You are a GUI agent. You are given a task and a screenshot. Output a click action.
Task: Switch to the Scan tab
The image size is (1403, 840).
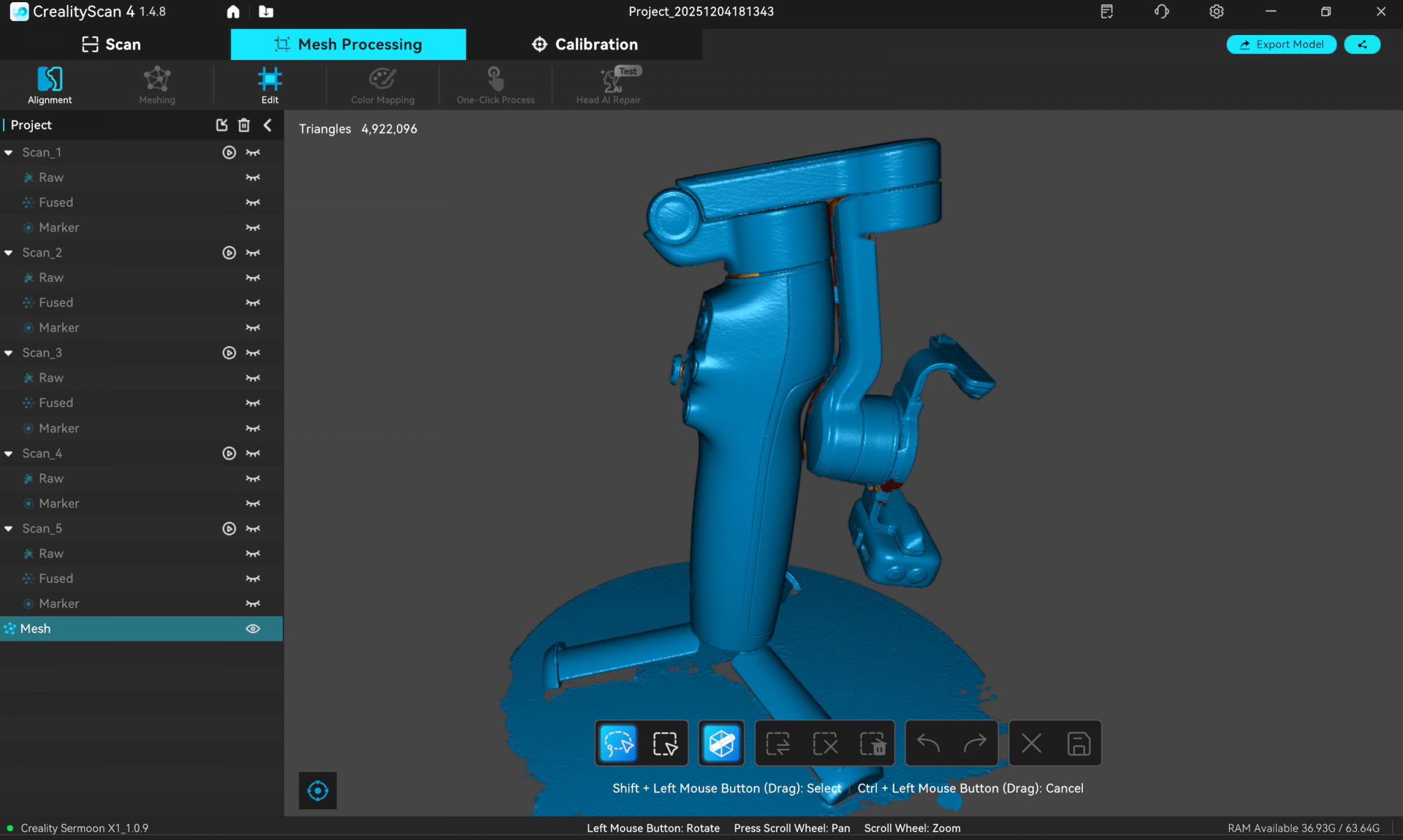pyautogui.click(x=112, y=45)
